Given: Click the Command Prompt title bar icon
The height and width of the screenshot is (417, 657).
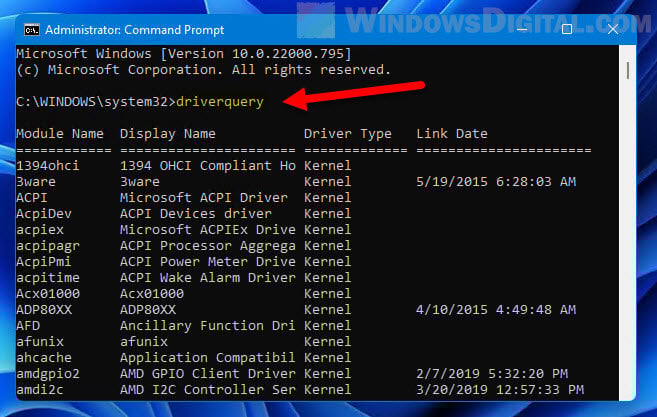Looking at the screenshot, I should pyautogui.click(x=32, y=30).
